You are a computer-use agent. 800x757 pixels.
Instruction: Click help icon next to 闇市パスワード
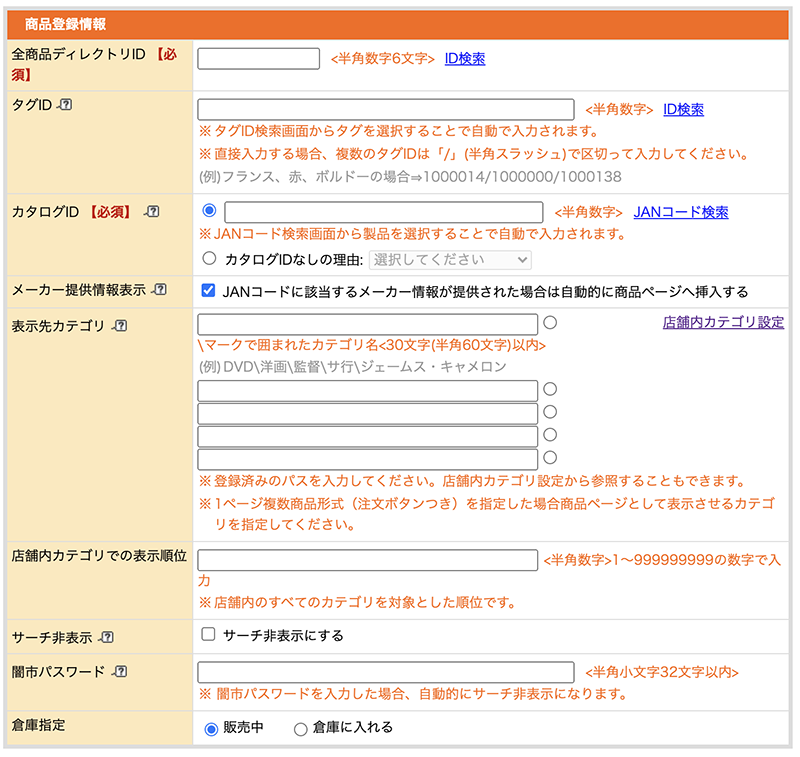tap(121, 672)
